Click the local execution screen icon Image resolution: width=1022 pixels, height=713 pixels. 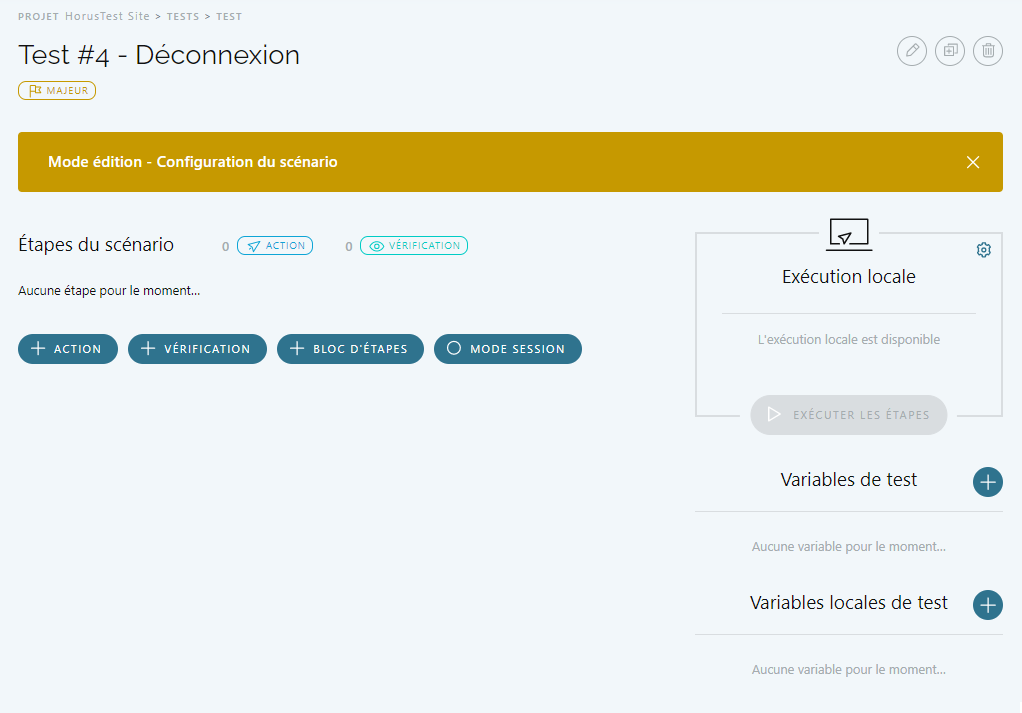click(x=848, y=234)
